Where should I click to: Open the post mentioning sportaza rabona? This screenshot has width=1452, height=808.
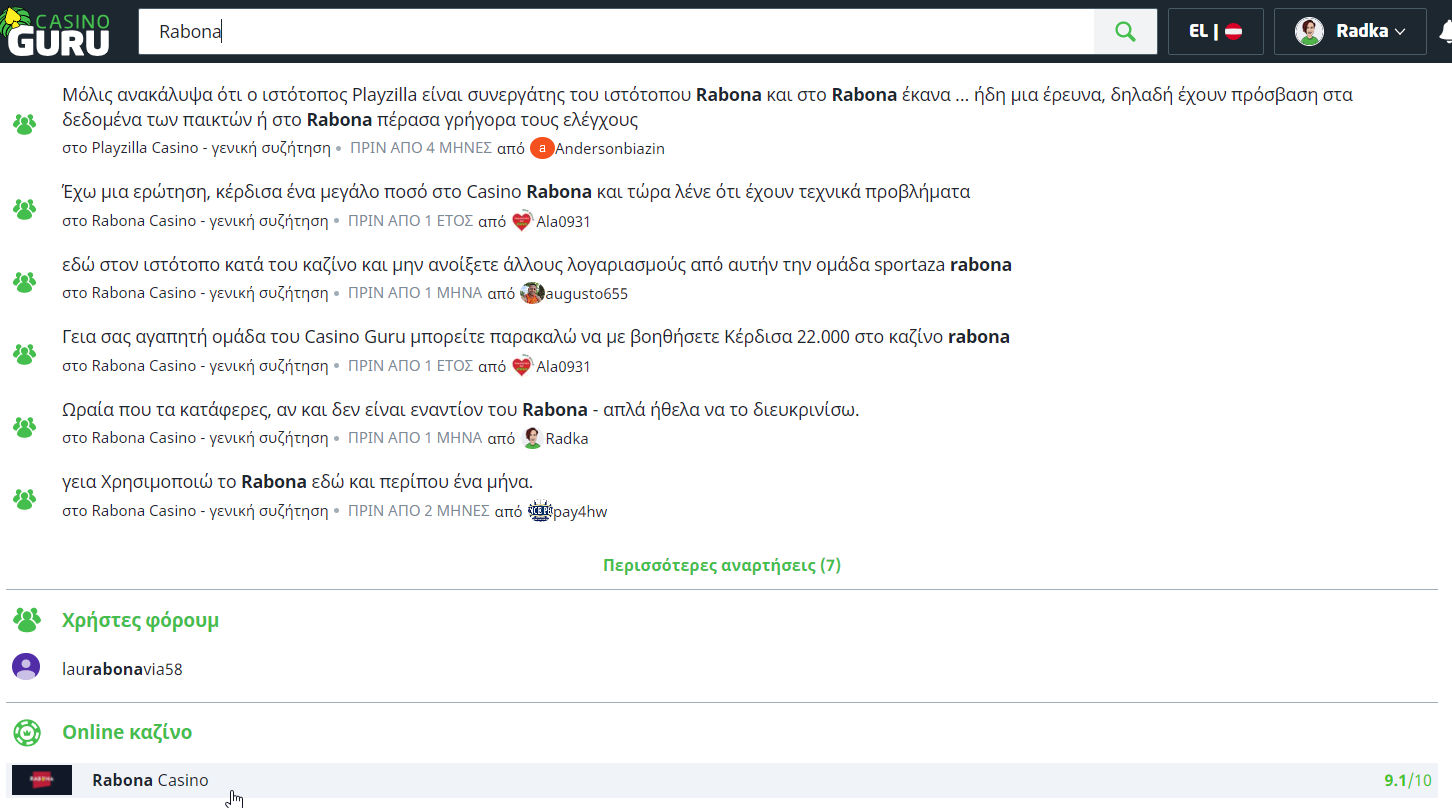coord(536,265)
